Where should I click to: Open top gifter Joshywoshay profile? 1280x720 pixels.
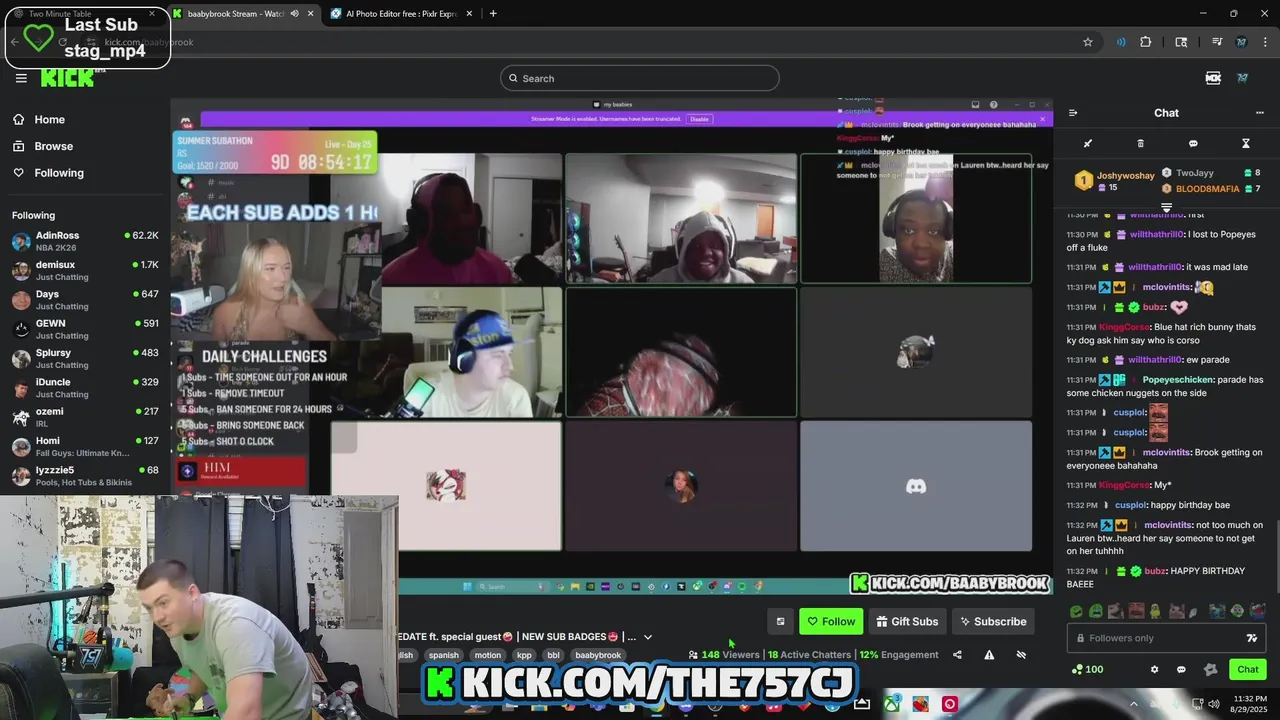[1116, 181]
